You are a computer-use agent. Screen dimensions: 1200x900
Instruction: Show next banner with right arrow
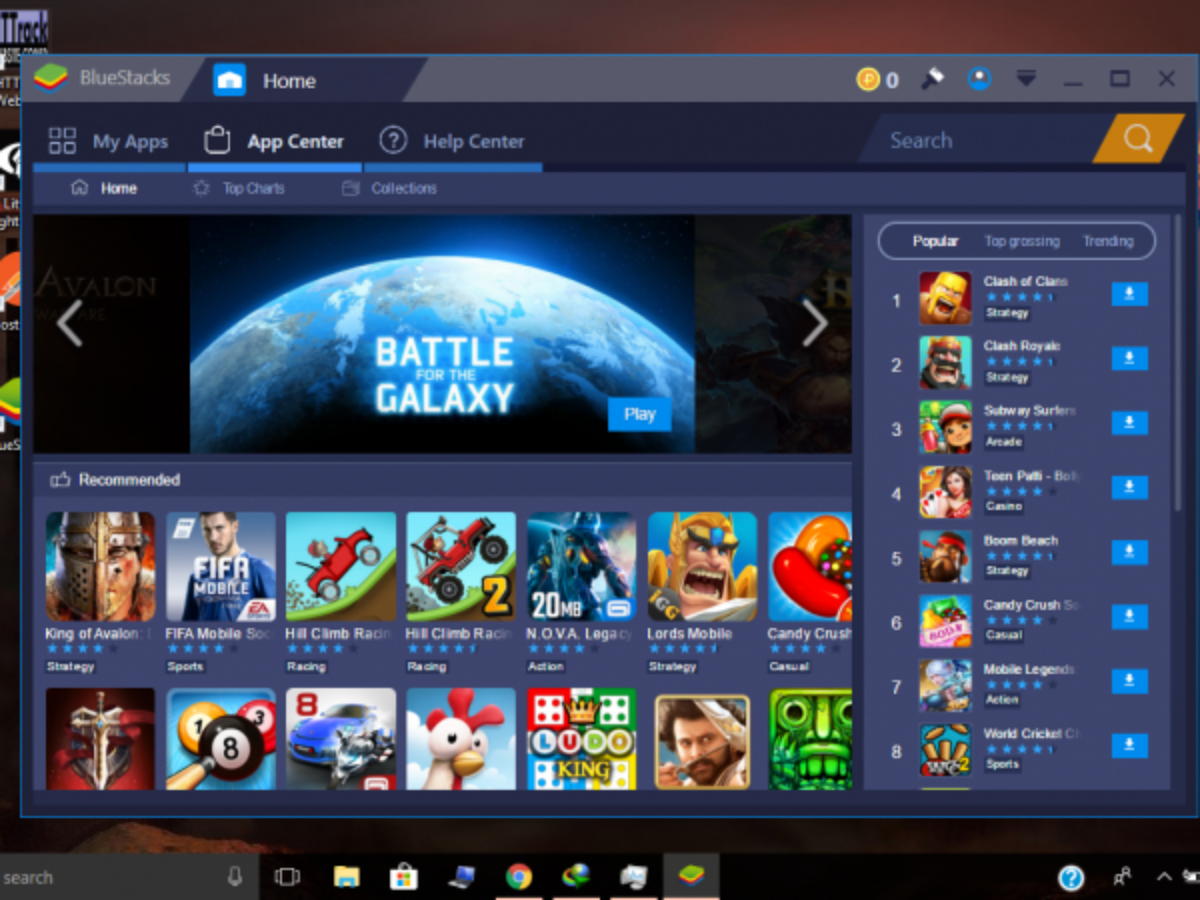click(815, 323)
